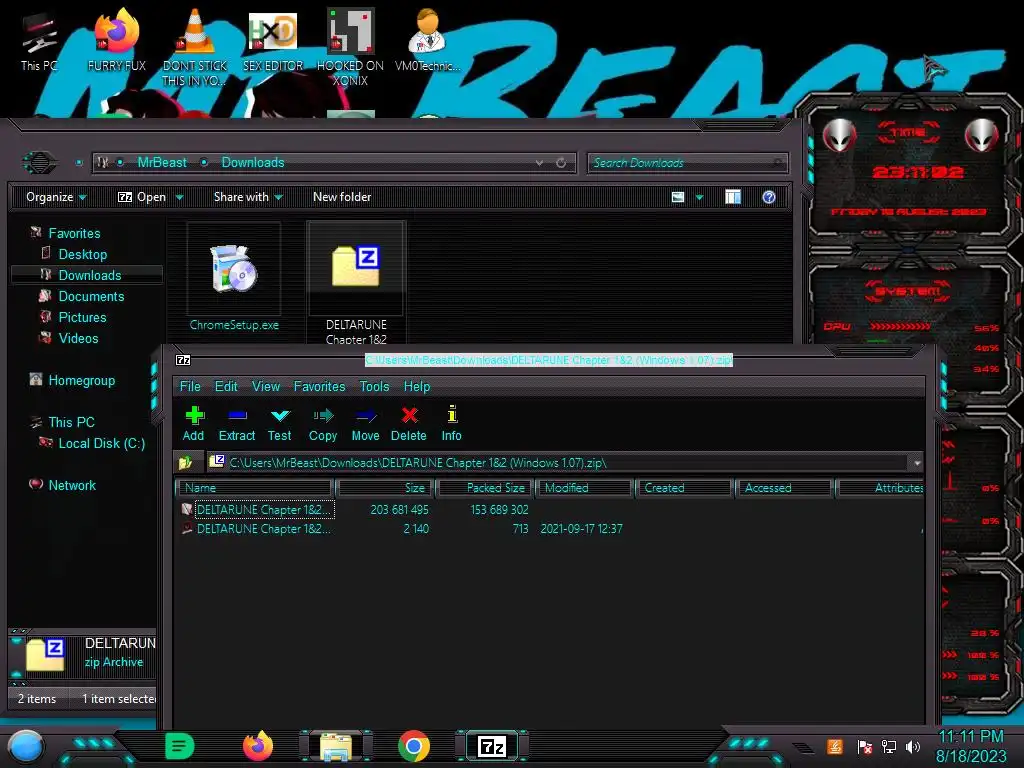Open Chrome from the taskbar
Screen dimensions: 1024x768
coord(414,746)
